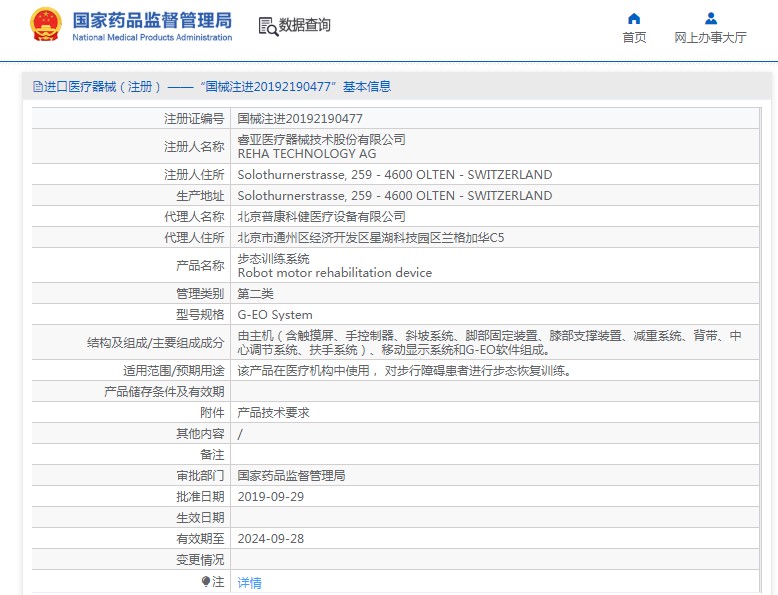
Task: Click the 注册证编号 row label
Action: pyautogui.click(x=194, y=119)
